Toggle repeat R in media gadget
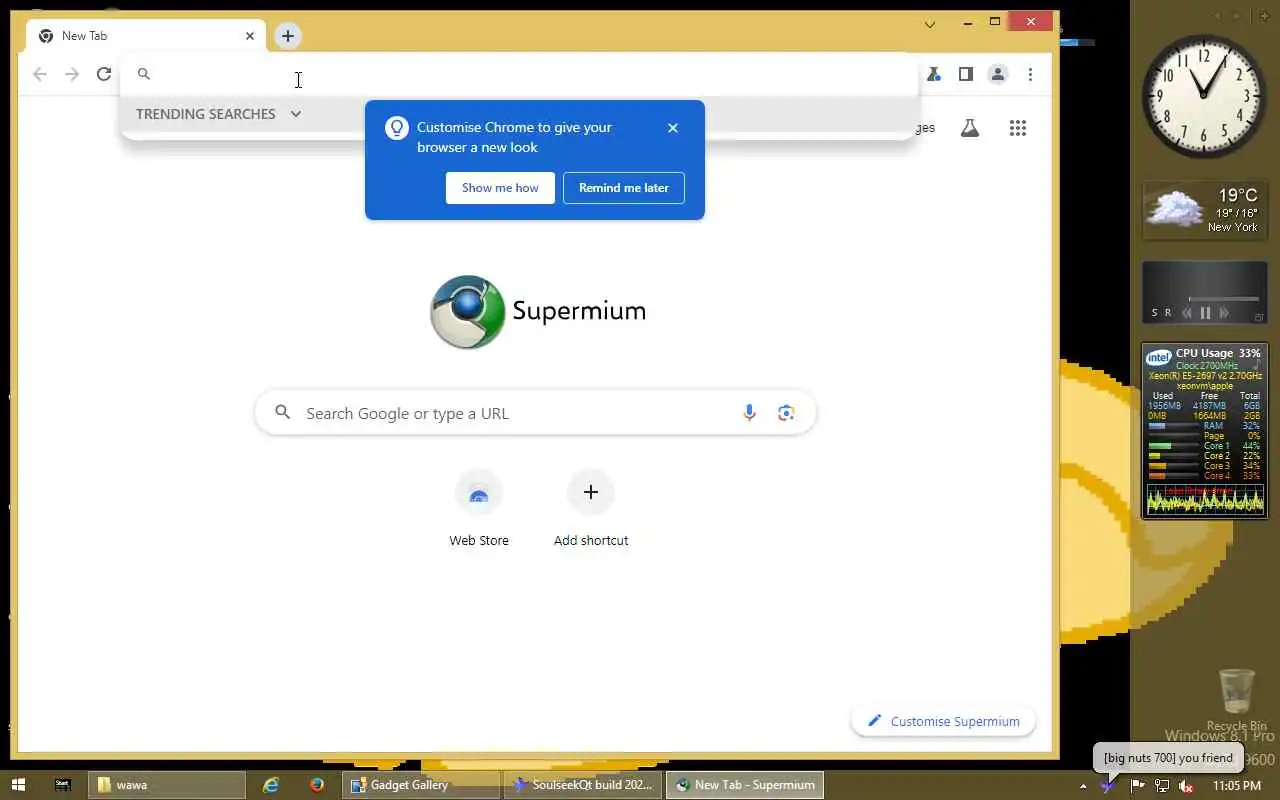 pos(1167,313)
